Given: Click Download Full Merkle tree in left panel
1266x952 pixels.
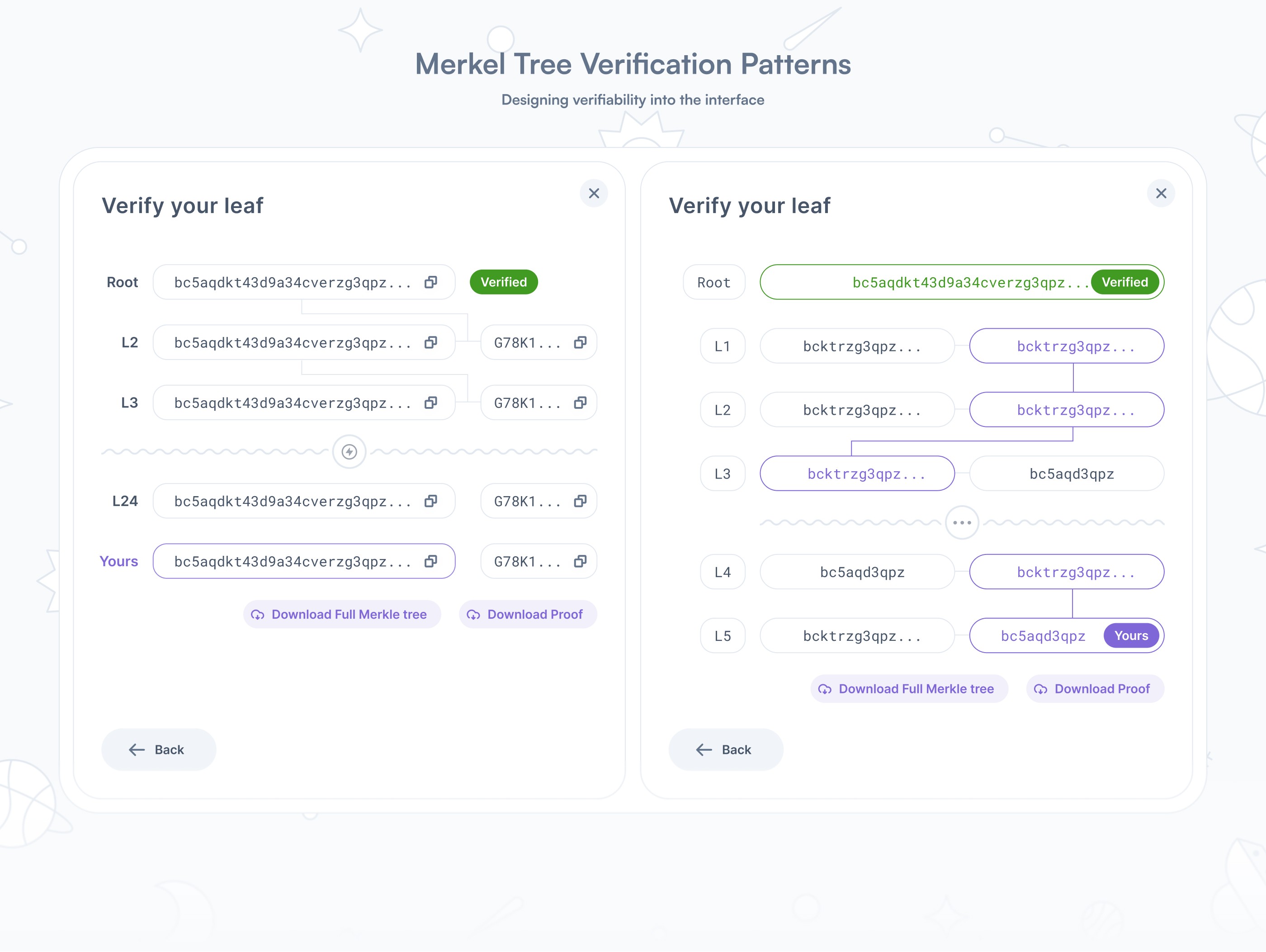Looking at the screenshot, I should (342, 614).
